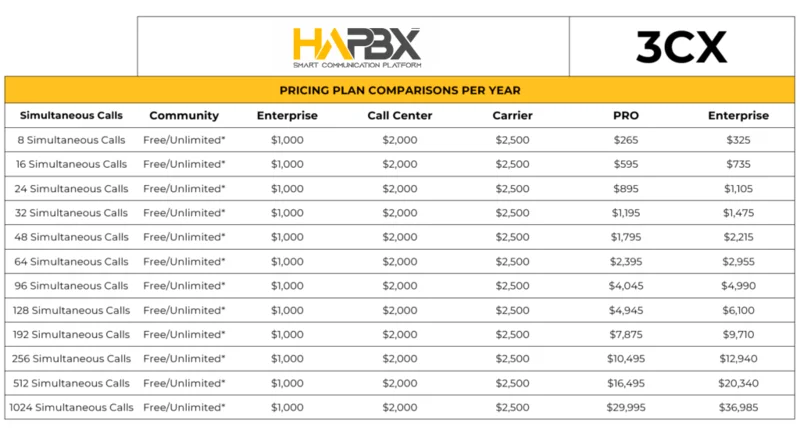Viewport: 800px width, 438px height.
Task: Click the 128 Simultaneous Calls row label
Action: (x=71, y=310)
